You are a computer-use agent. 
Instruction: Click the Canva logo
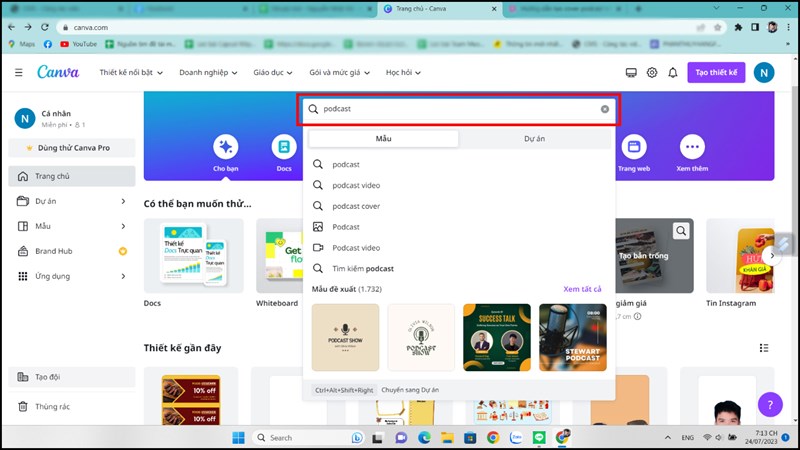(58, 72)
